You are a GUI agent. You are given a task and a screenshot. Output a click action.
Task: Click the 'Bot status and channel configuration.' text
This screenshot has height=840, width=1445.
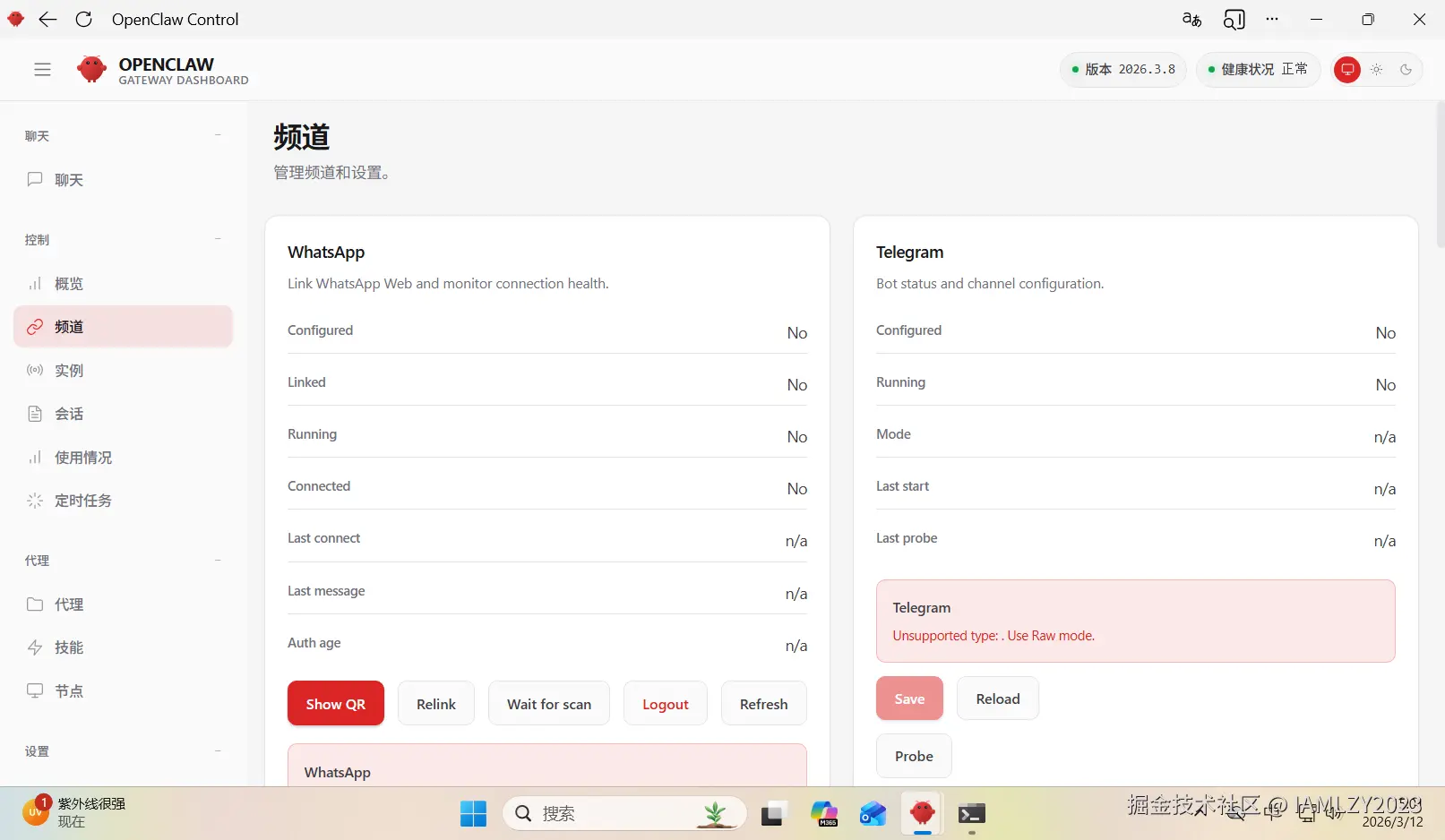(990, 284)
